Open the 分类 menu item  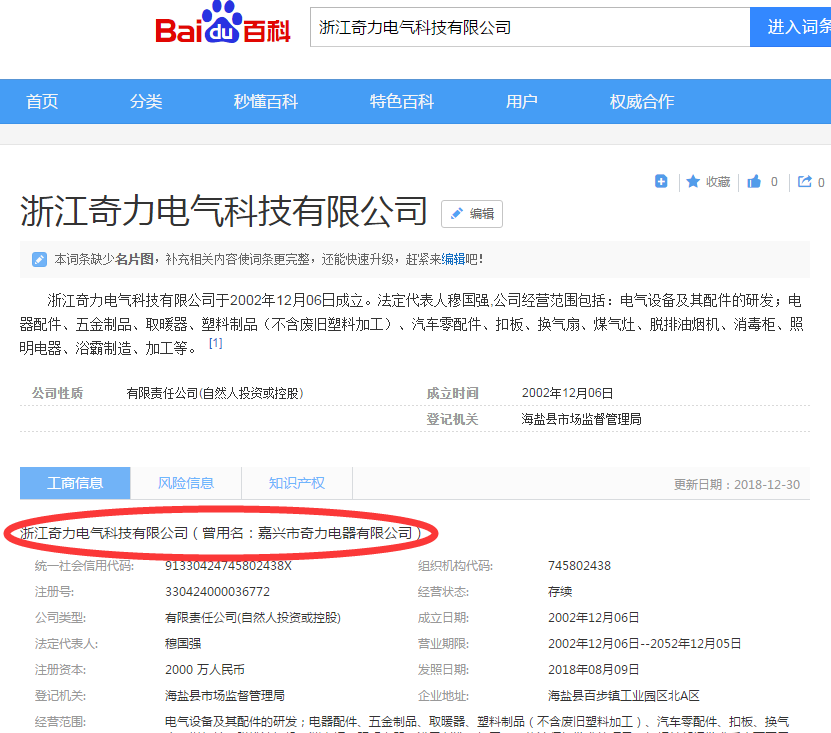coord(145,101)
